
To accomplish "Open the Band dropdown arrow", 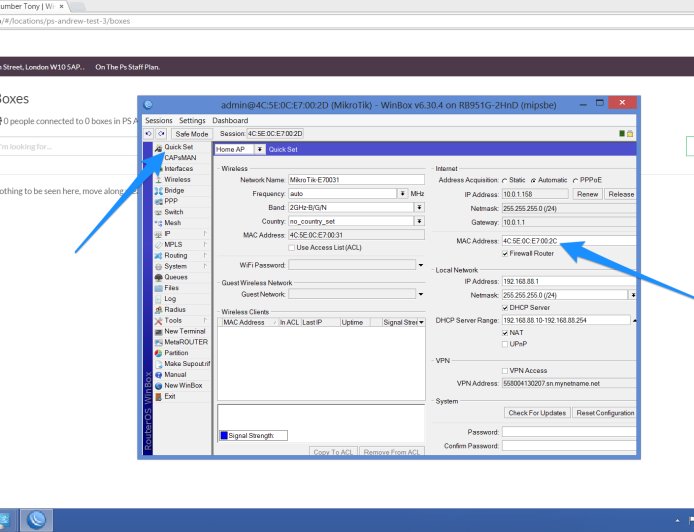I will click(x=419, y=208).
